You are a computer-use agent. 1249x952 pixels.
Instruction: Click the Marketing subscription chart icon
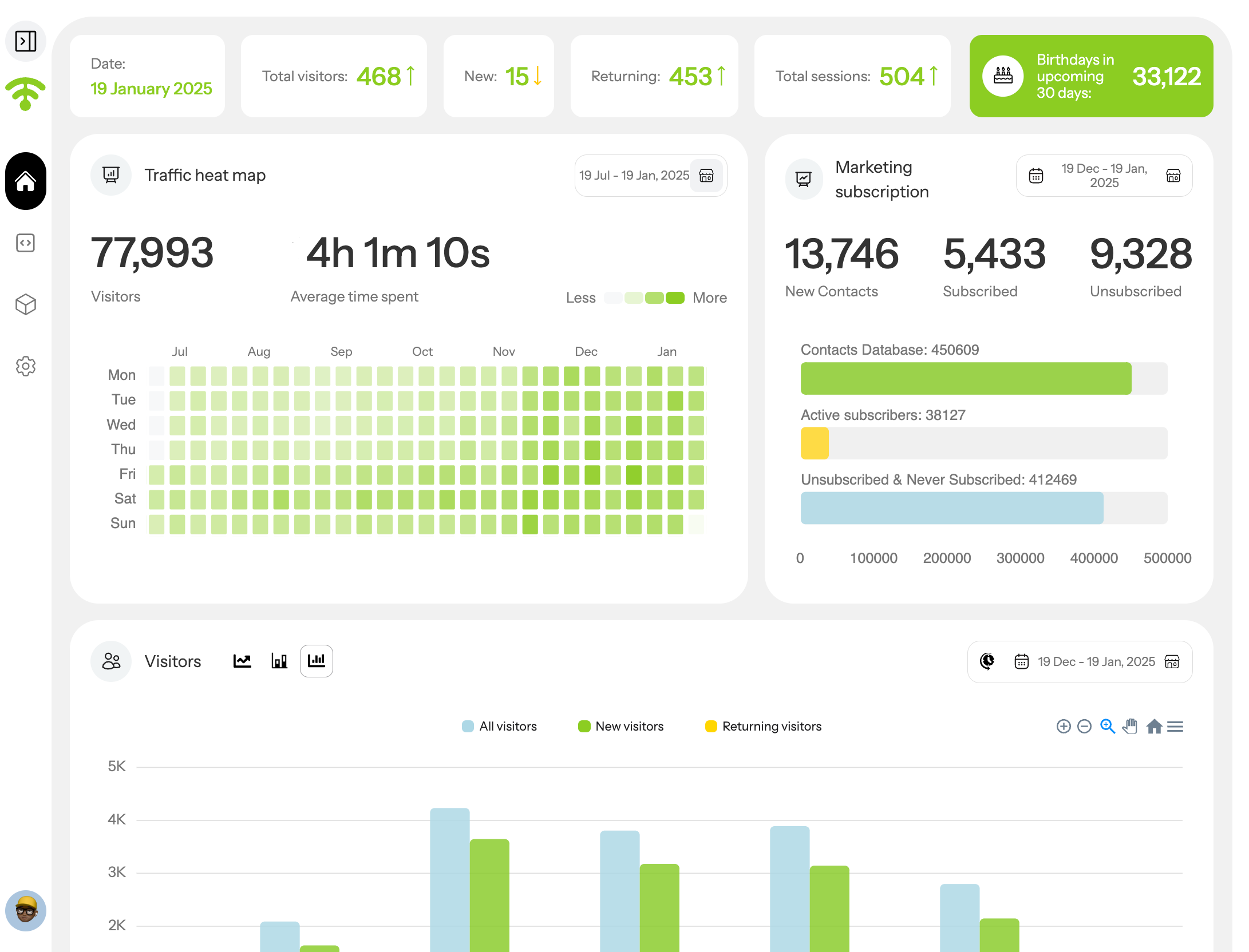click(804, 179)
